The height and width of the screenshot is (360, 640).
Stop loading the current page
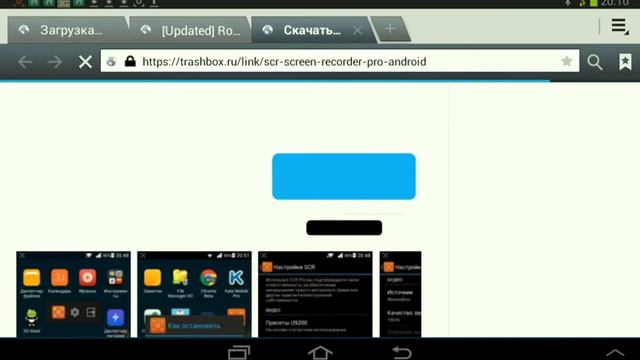(85, 62)
